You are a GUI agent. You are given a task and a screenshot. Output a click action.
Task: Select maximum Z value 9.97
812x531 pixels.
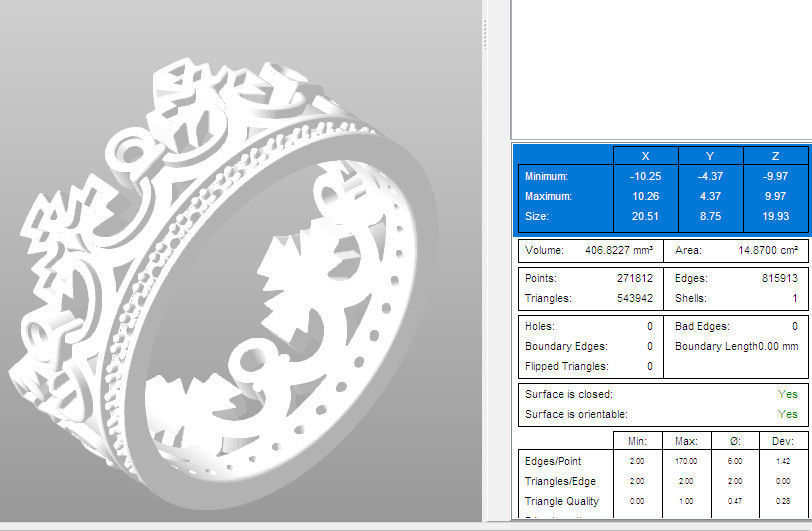pos(776,196)
